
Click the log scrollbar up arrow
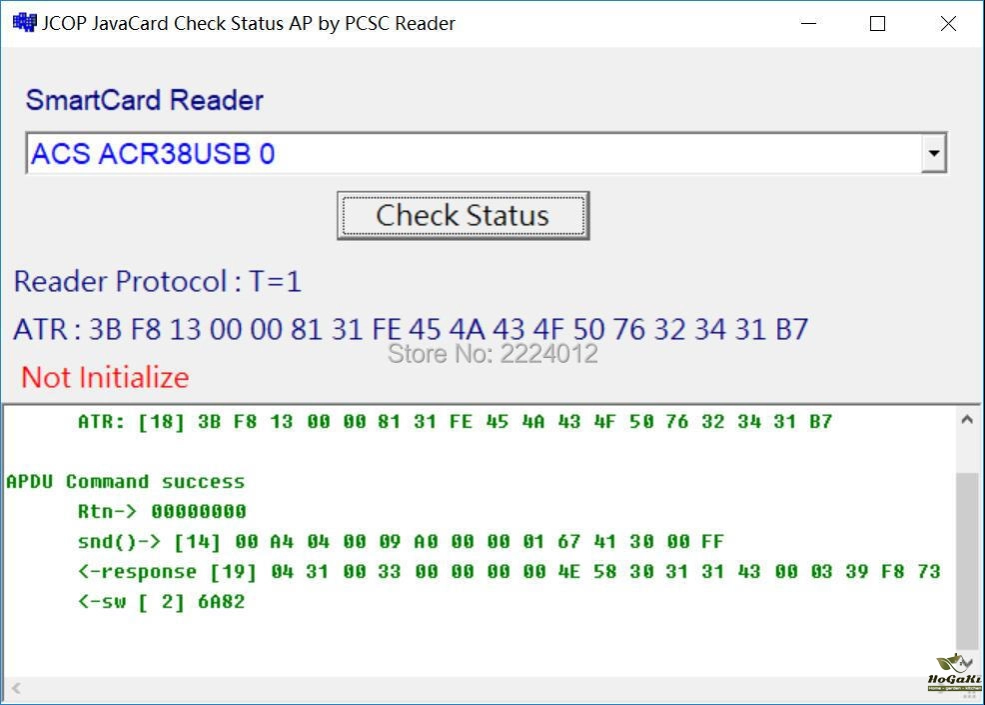click(x=966, y=421)
